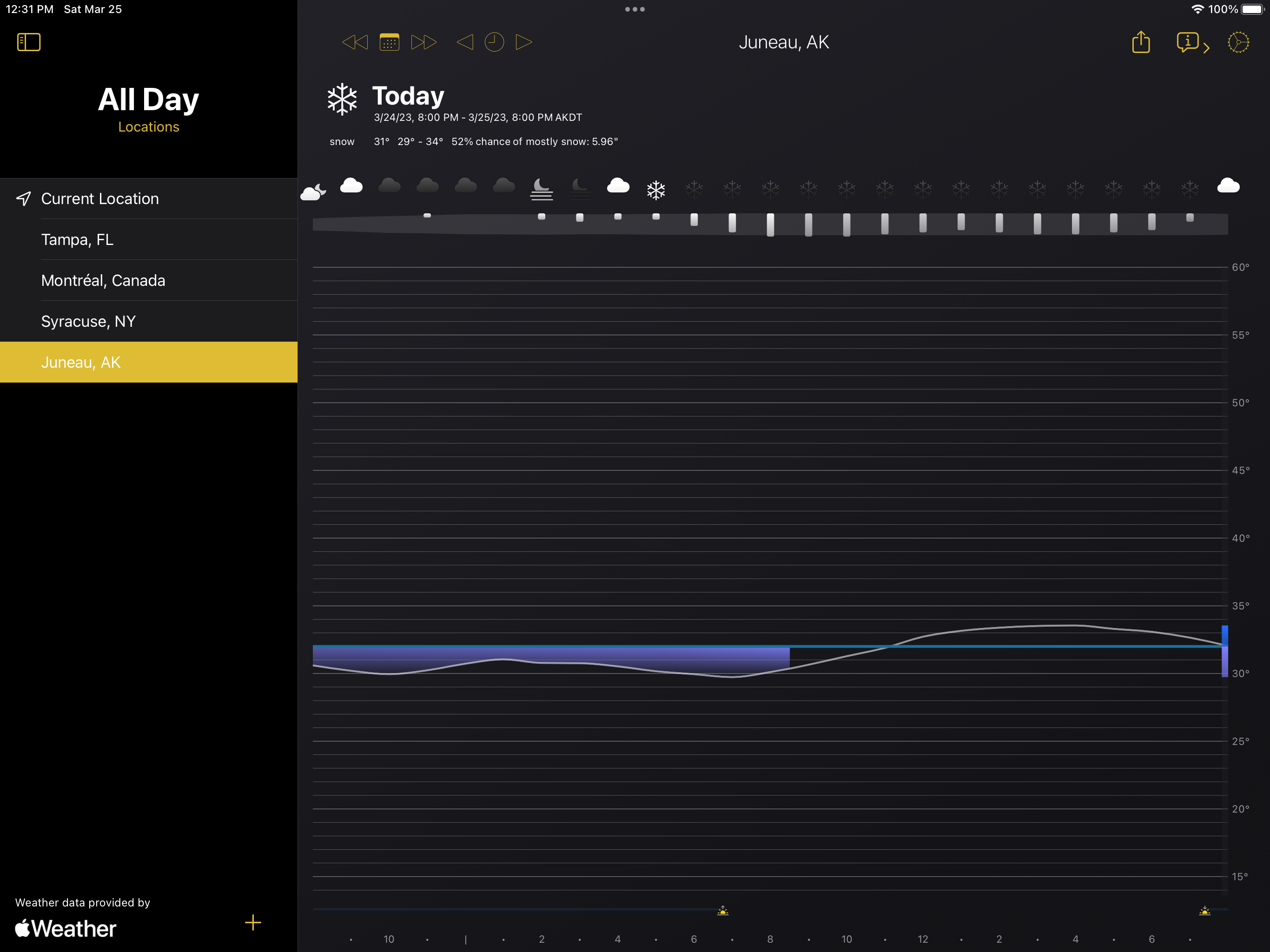Image resolution: width=1270 pixels, height=952 pixels.
Task: Open the info speech bubble icon
Action: point(1187,42)
